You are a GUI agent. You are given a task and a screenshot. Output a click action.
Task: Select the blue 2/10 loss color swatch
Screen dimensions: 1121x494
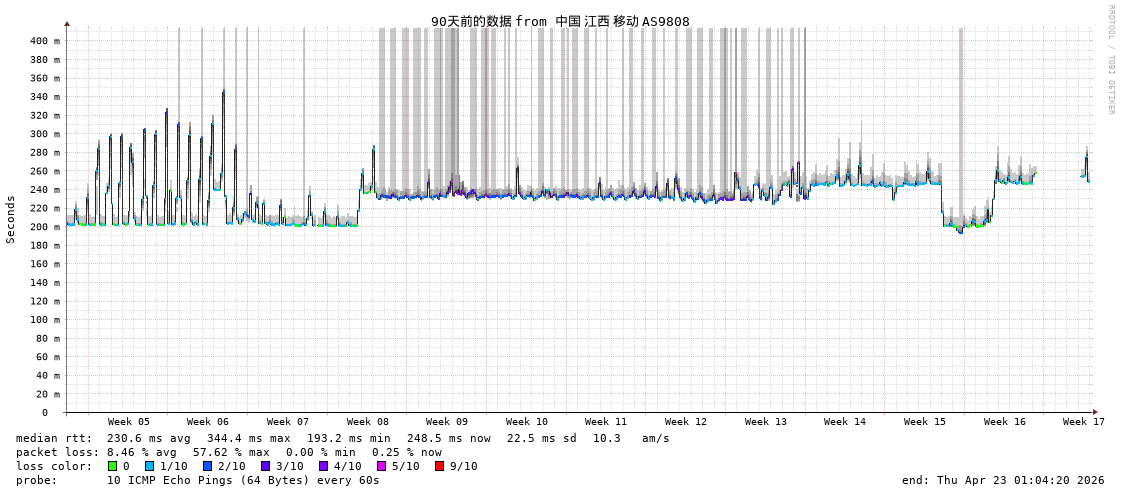pos(208,466)
